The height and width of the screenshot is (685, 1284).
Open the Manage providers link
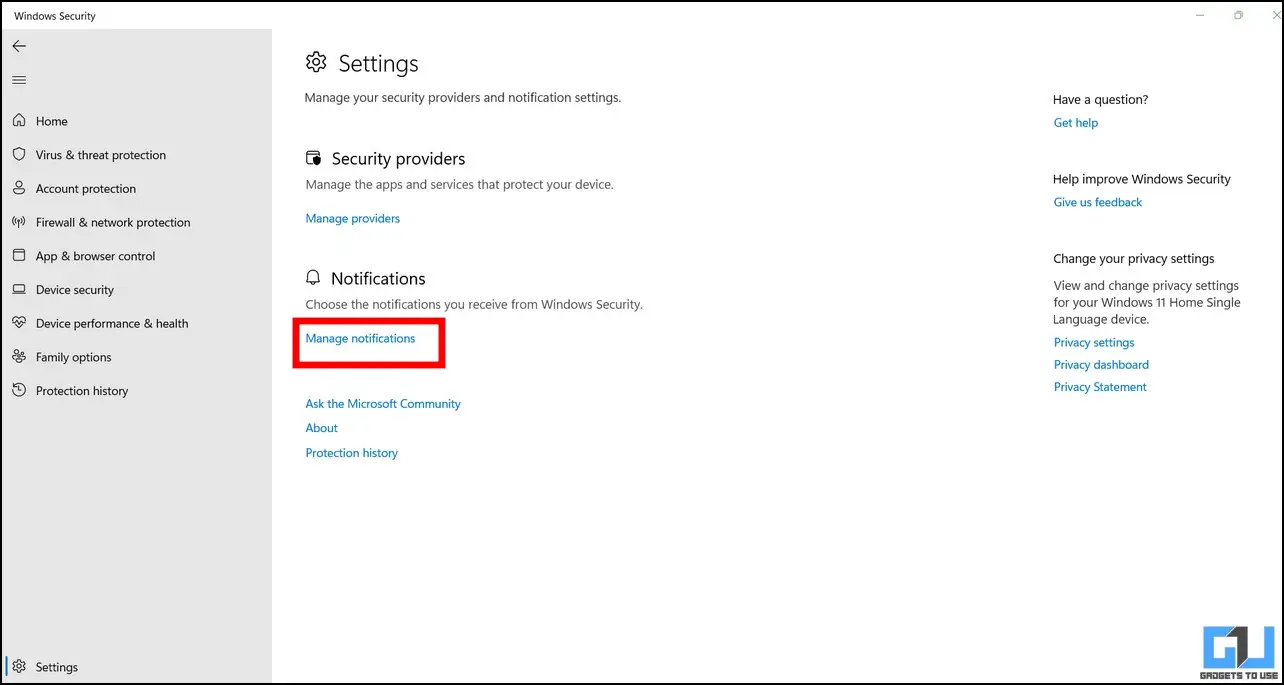click(353, 218)
